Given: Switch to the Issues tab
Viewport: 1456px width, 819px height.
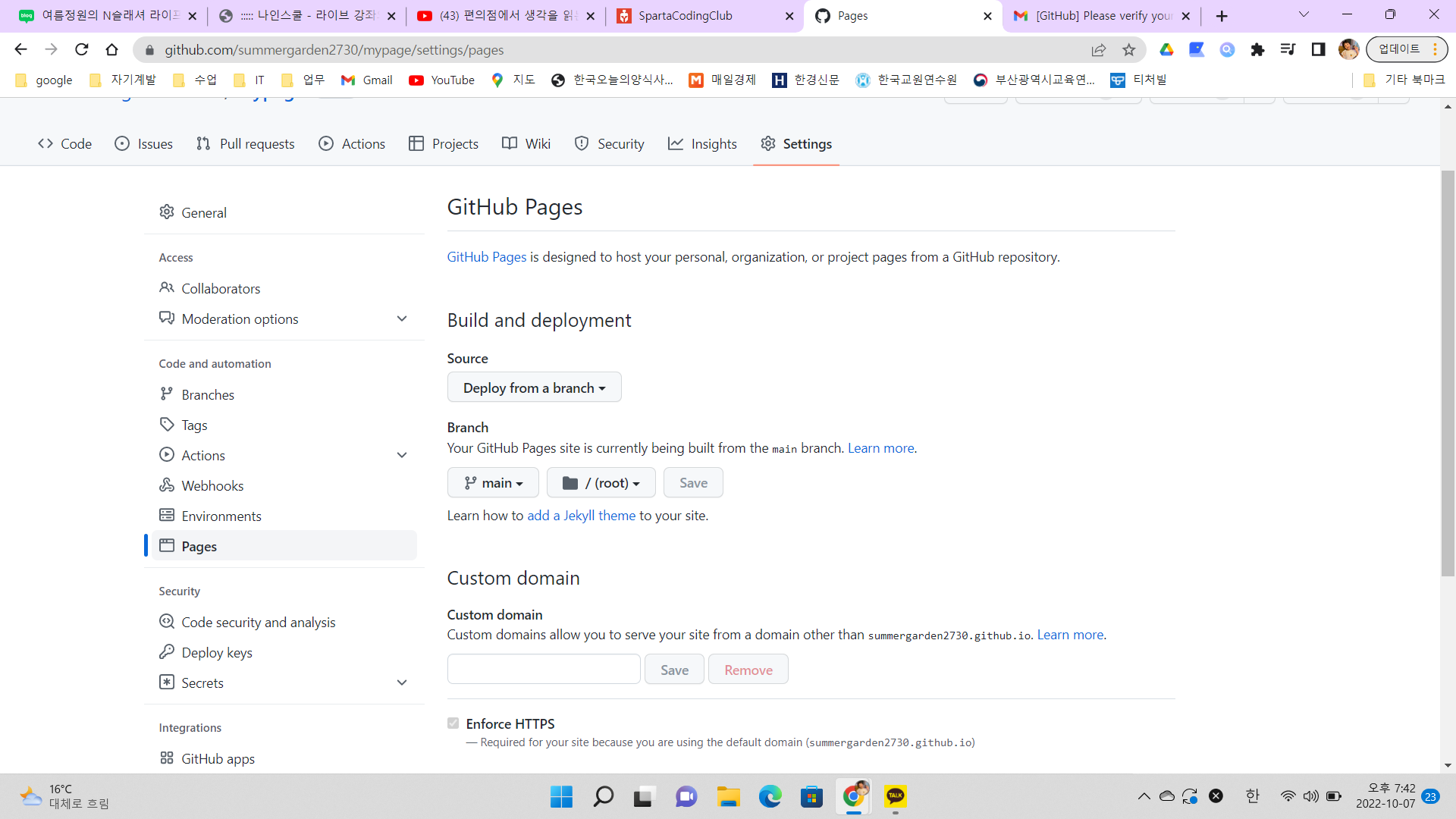Looking at the screenshot, I should [x=144, y=144].
